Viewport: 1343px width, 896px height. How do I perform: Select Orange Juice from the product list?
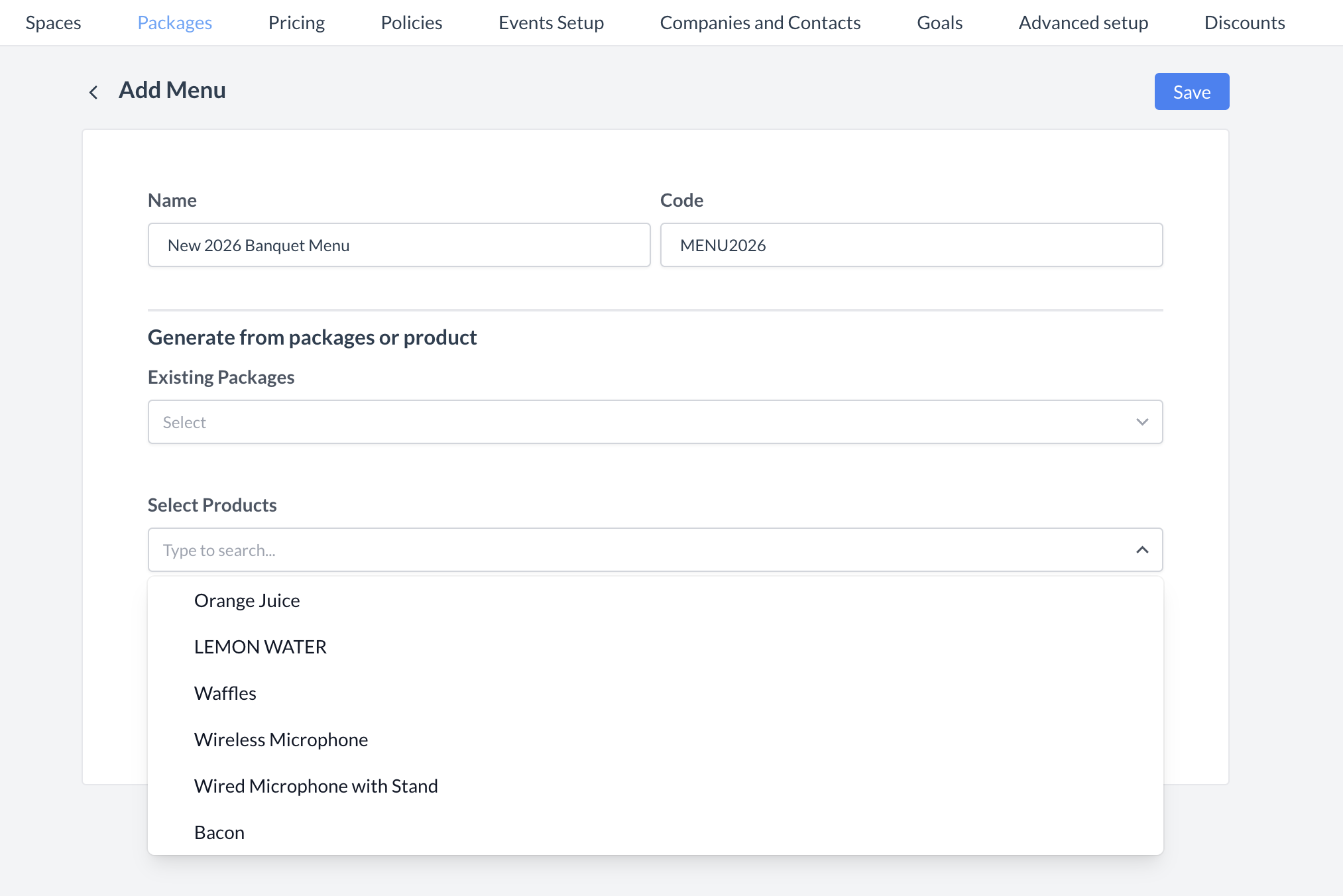click(247, 600)
